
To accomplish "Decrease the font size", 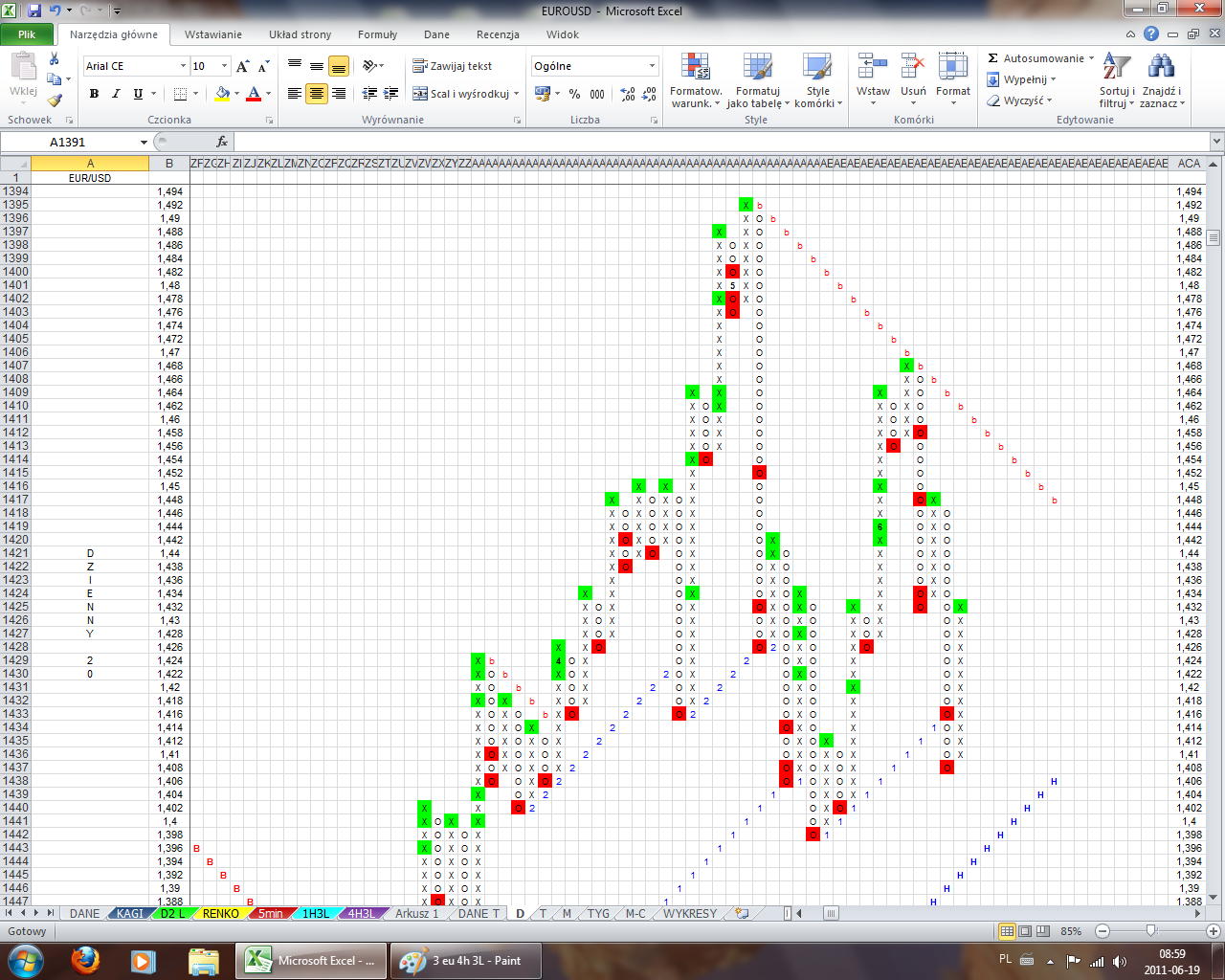I will click(x=262, y=66).
